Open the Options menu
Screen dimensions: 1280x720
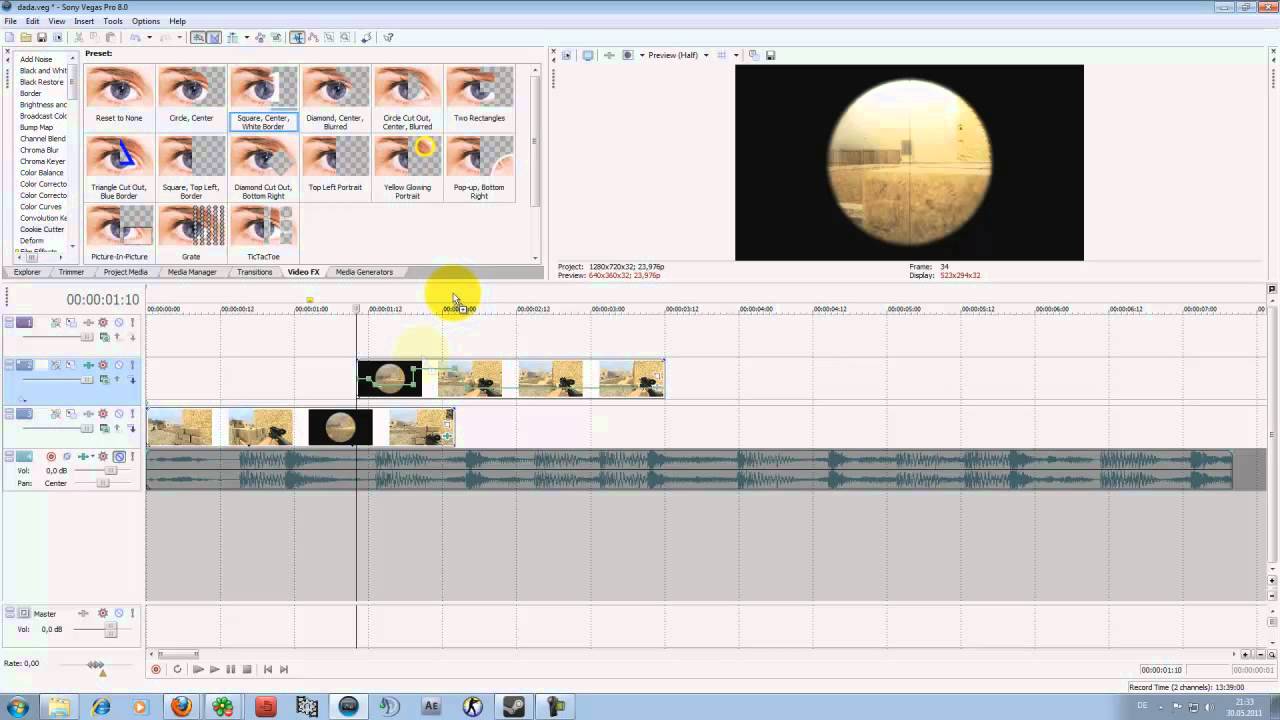coord(146,21)
